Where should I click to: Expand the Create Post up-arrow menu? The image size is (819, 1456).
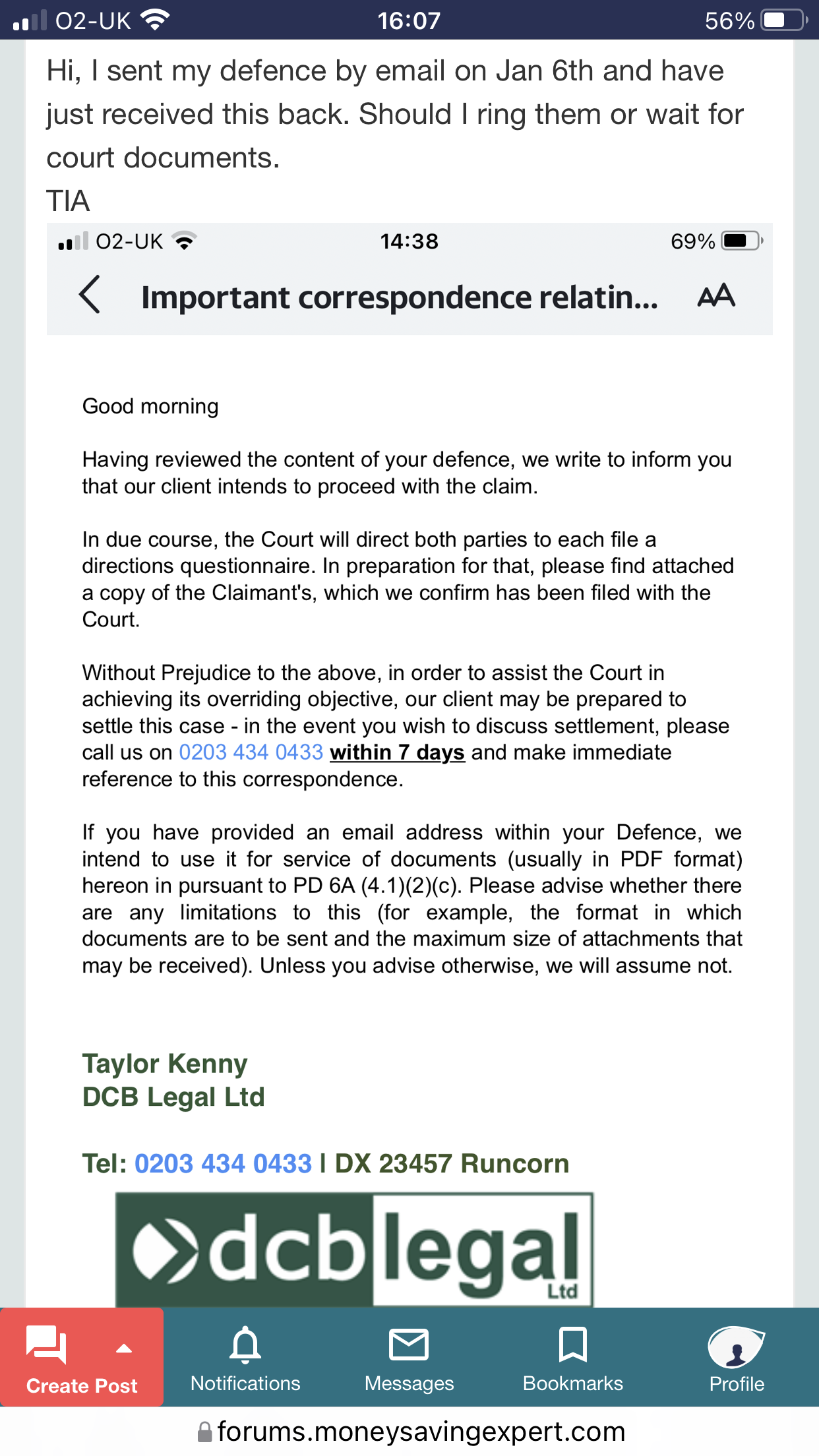coord(123,1348)
